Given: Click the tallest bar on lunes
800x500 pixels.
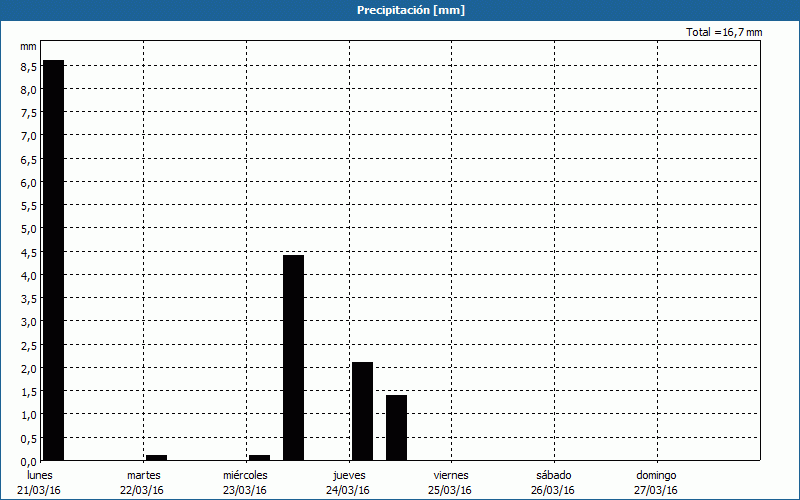Looking at the screenshot, I should click(x=53, y=260).
